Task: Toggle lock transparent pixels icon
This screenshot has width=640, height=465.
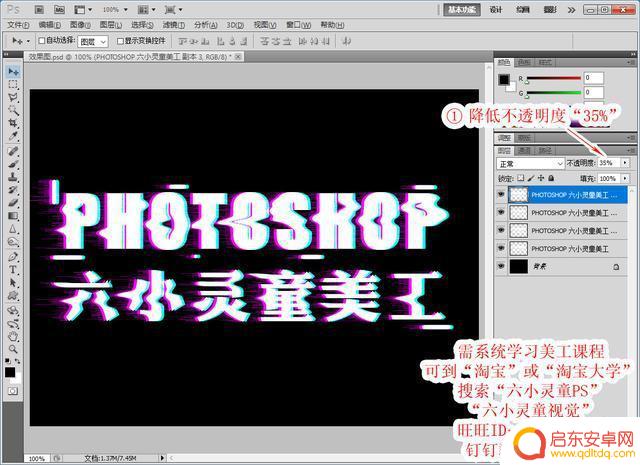Action: tap(520, 178)
